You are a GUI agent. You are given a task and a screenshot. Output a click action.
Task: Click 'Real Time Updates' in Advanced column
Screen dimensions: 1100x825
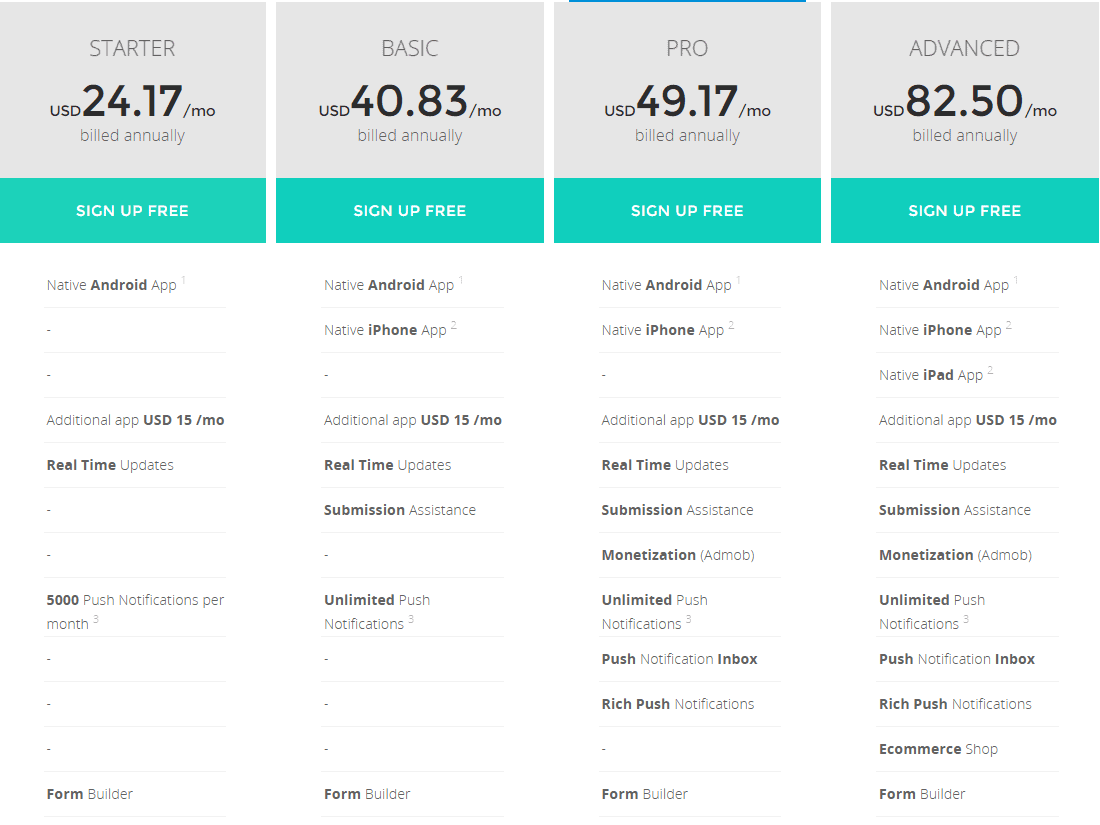pyautogui.click(x=942, y=465)
